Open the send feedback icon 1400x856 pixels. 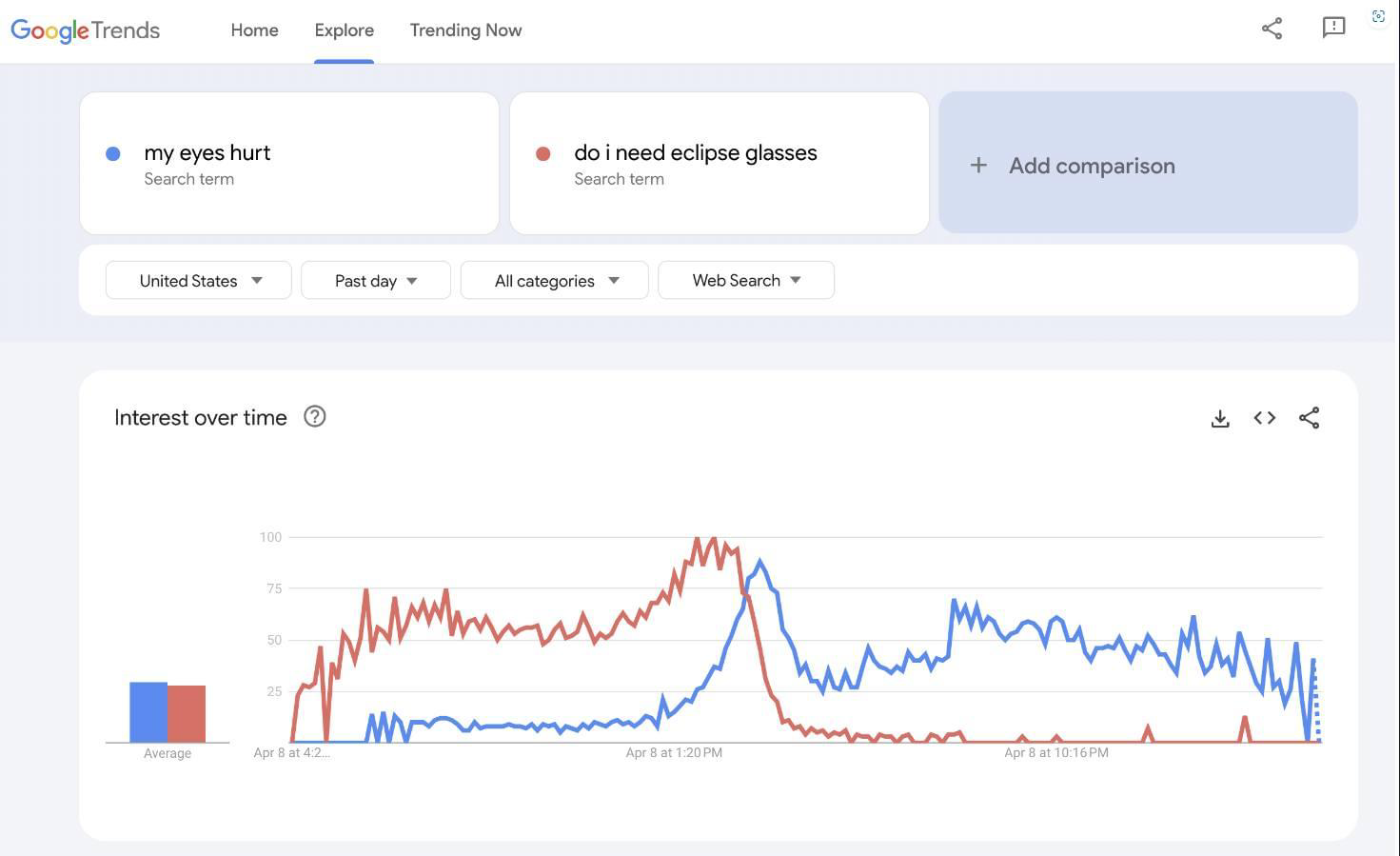(1333, 28)
